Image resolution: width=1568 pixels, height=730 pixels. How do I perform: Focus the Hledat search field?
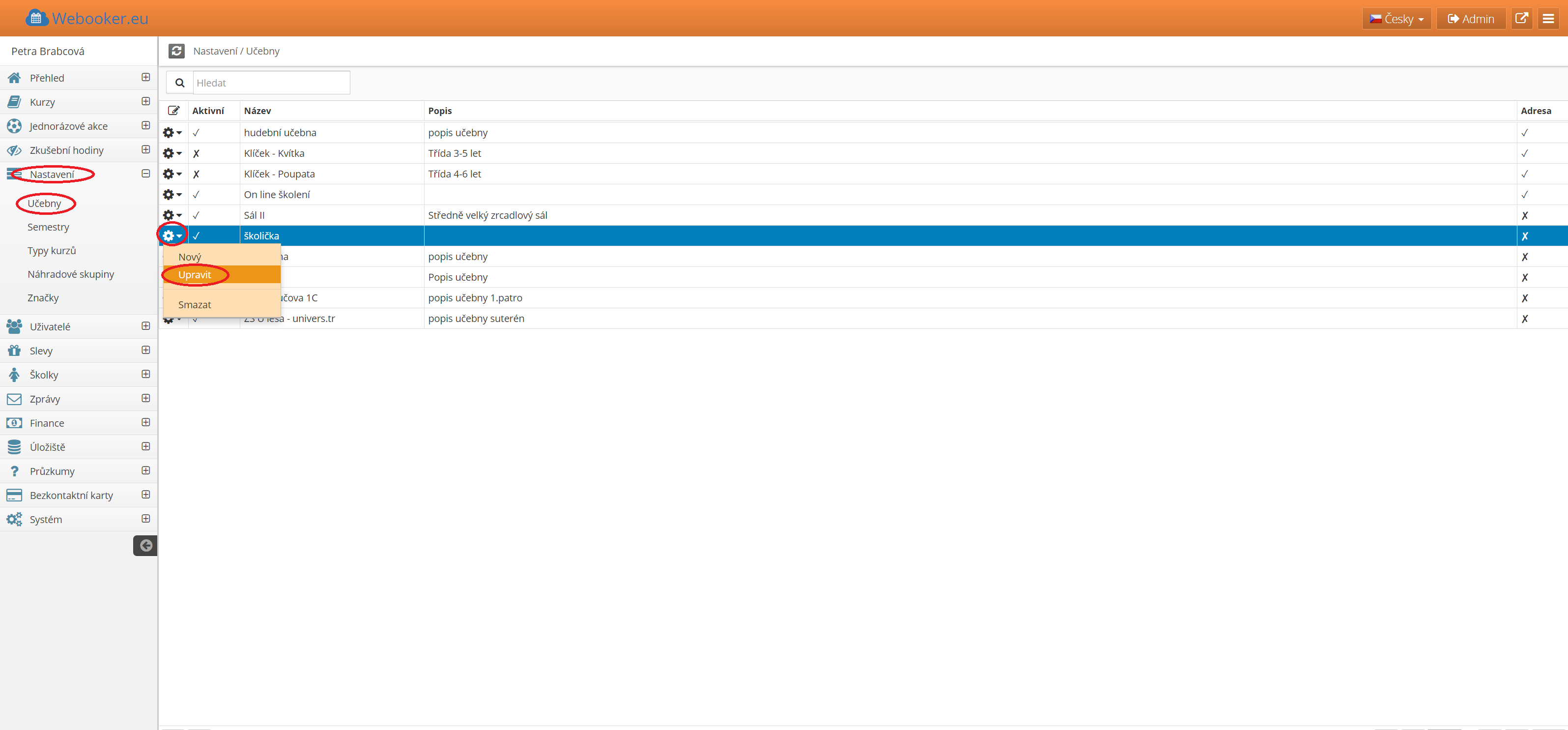[x=271, y=83]
